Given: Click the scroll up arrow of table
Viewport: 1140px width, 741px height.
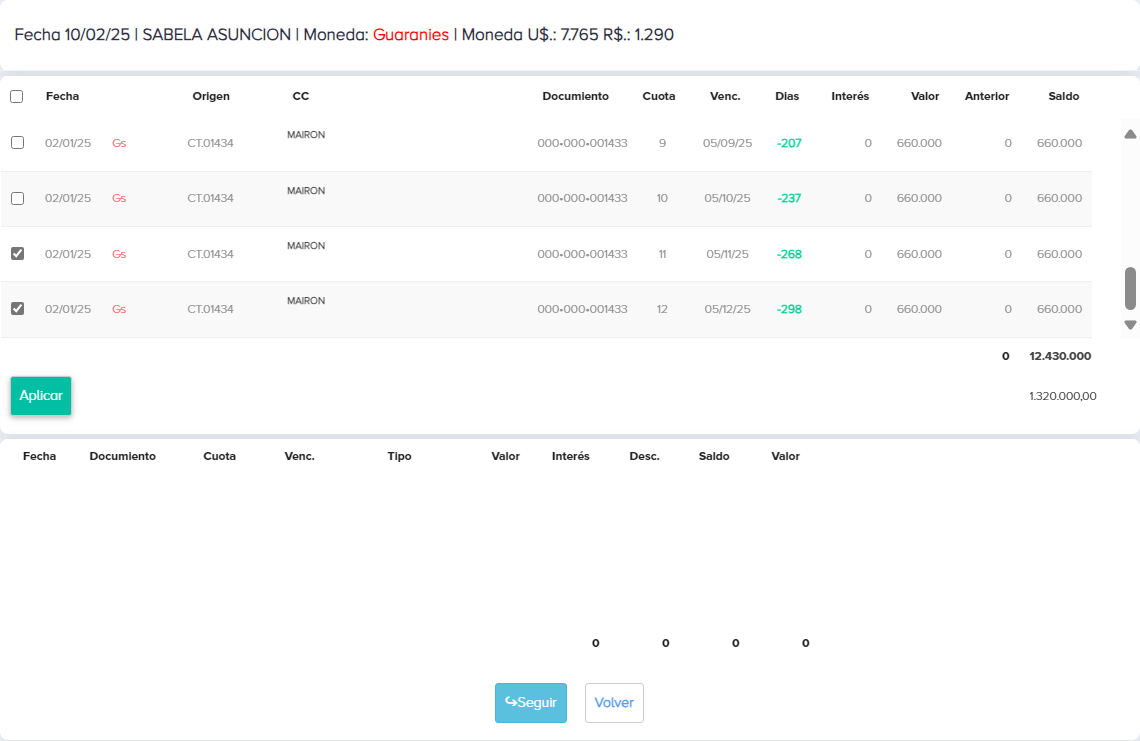Looking at the screenshot, I should point(1130,134).
